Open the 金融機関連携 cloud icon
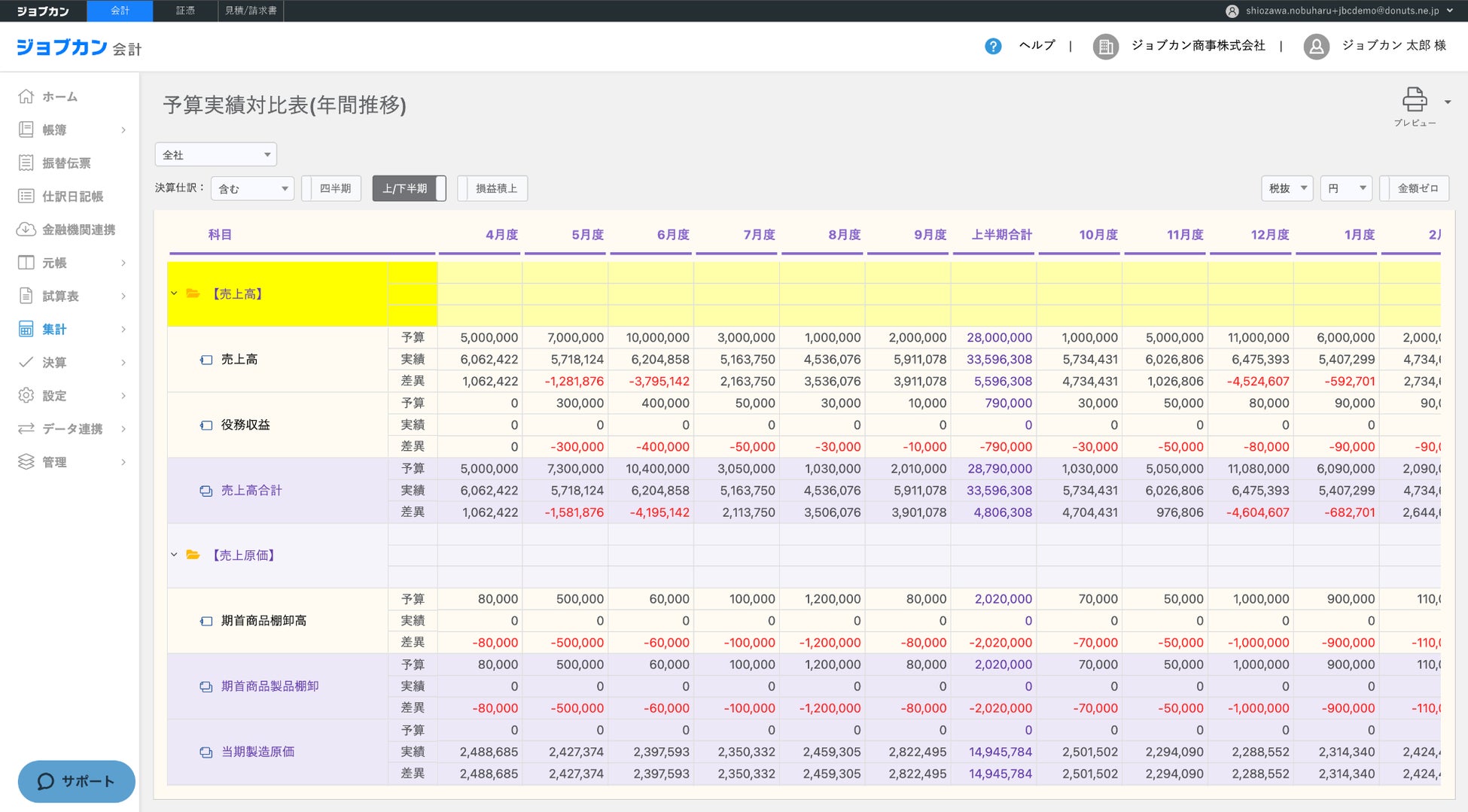This screenshot has height=812, width=1468. click(x=26, y=230)
